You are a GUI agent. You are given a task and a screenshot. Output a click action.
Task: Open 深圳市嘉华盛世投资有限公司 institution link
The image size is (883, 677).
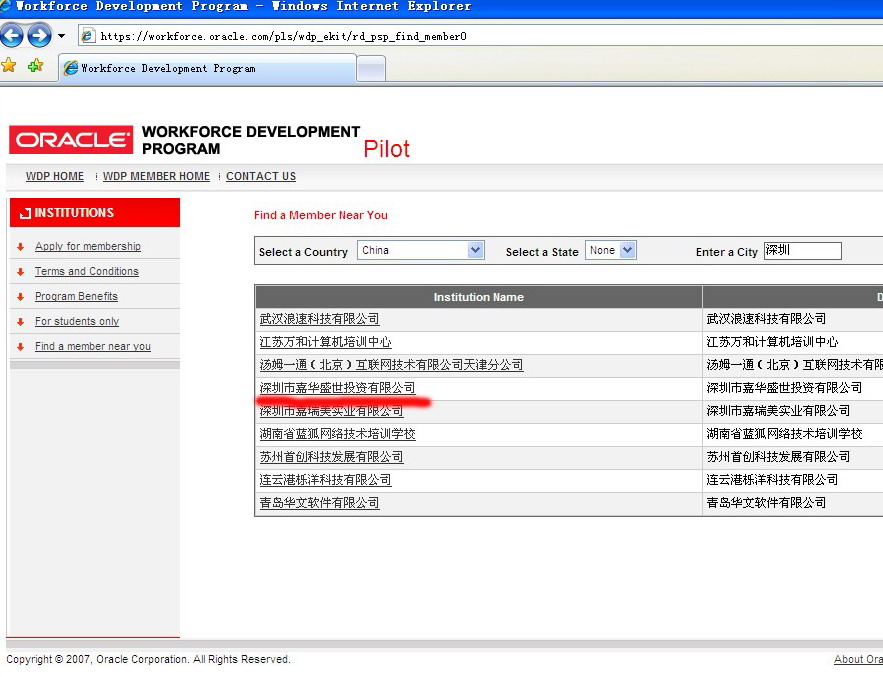click(x=337, y=388)
